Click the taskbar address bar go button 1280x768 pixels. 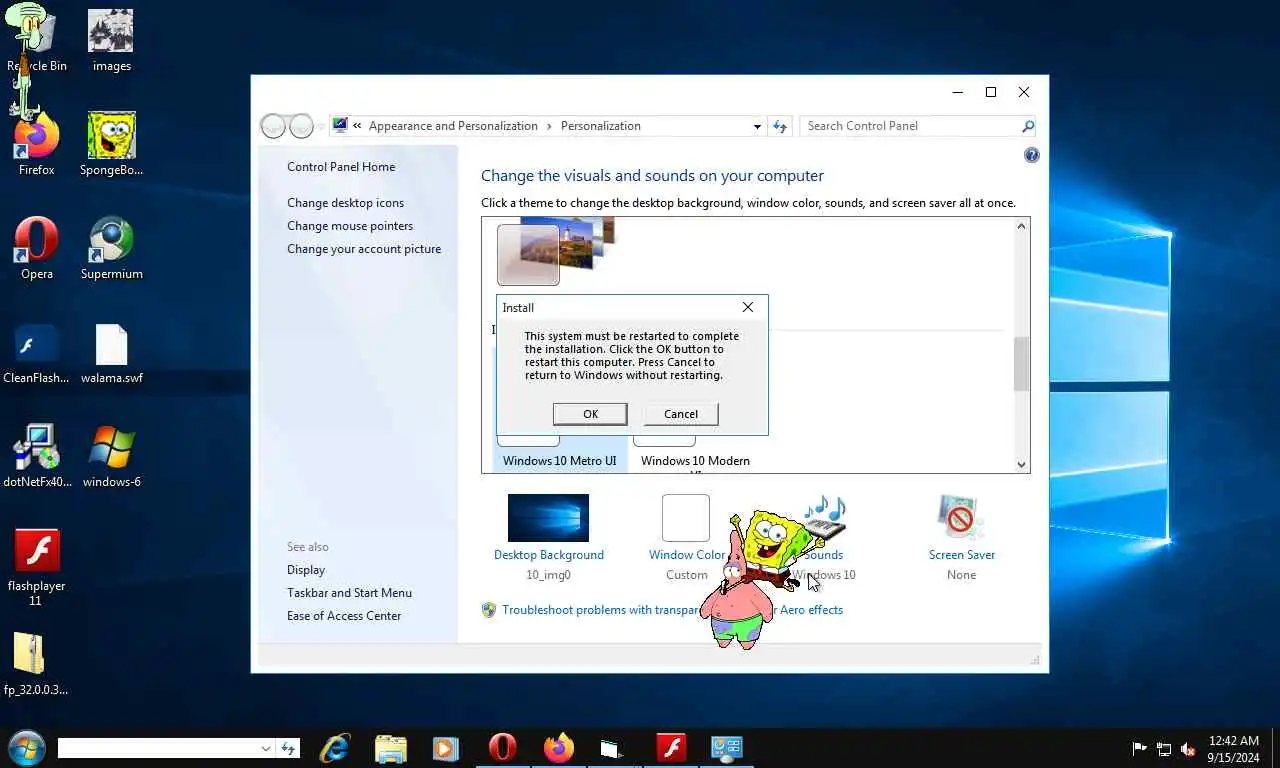(289, 748)
